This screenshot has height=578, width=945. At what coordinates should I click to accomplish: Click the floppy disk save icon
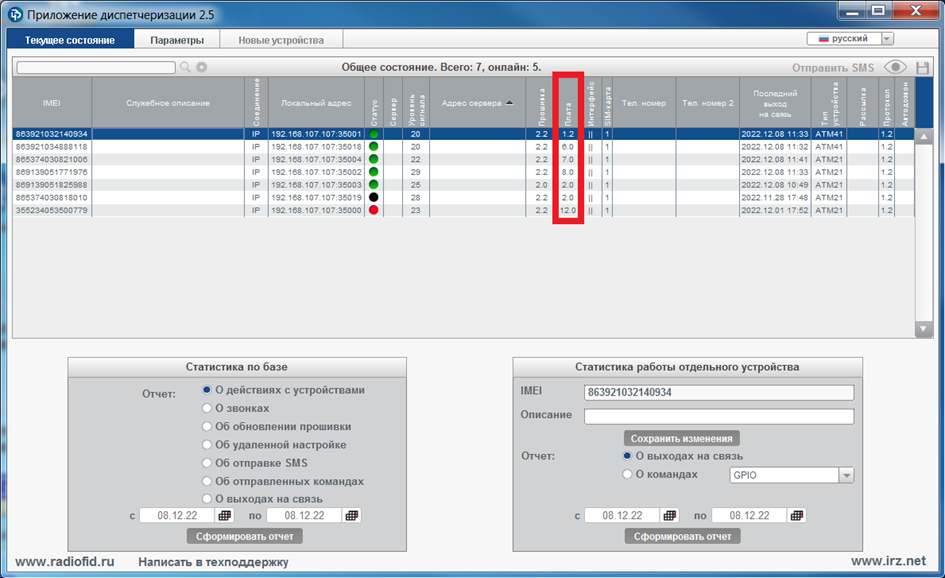point(922,67)
